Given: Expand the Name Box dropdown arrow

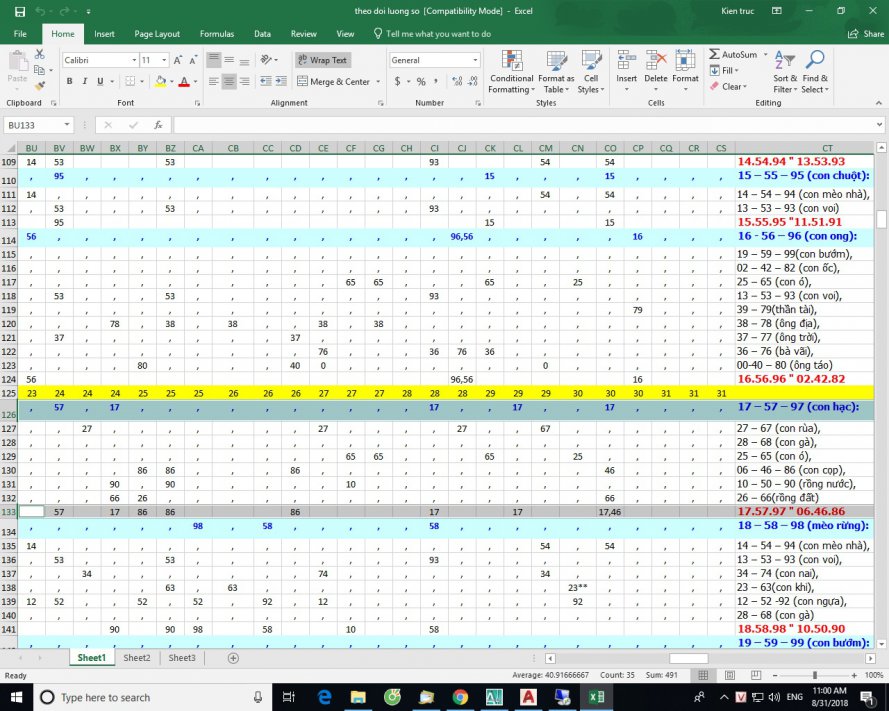Looking at the screenshot, I should 67,125.
